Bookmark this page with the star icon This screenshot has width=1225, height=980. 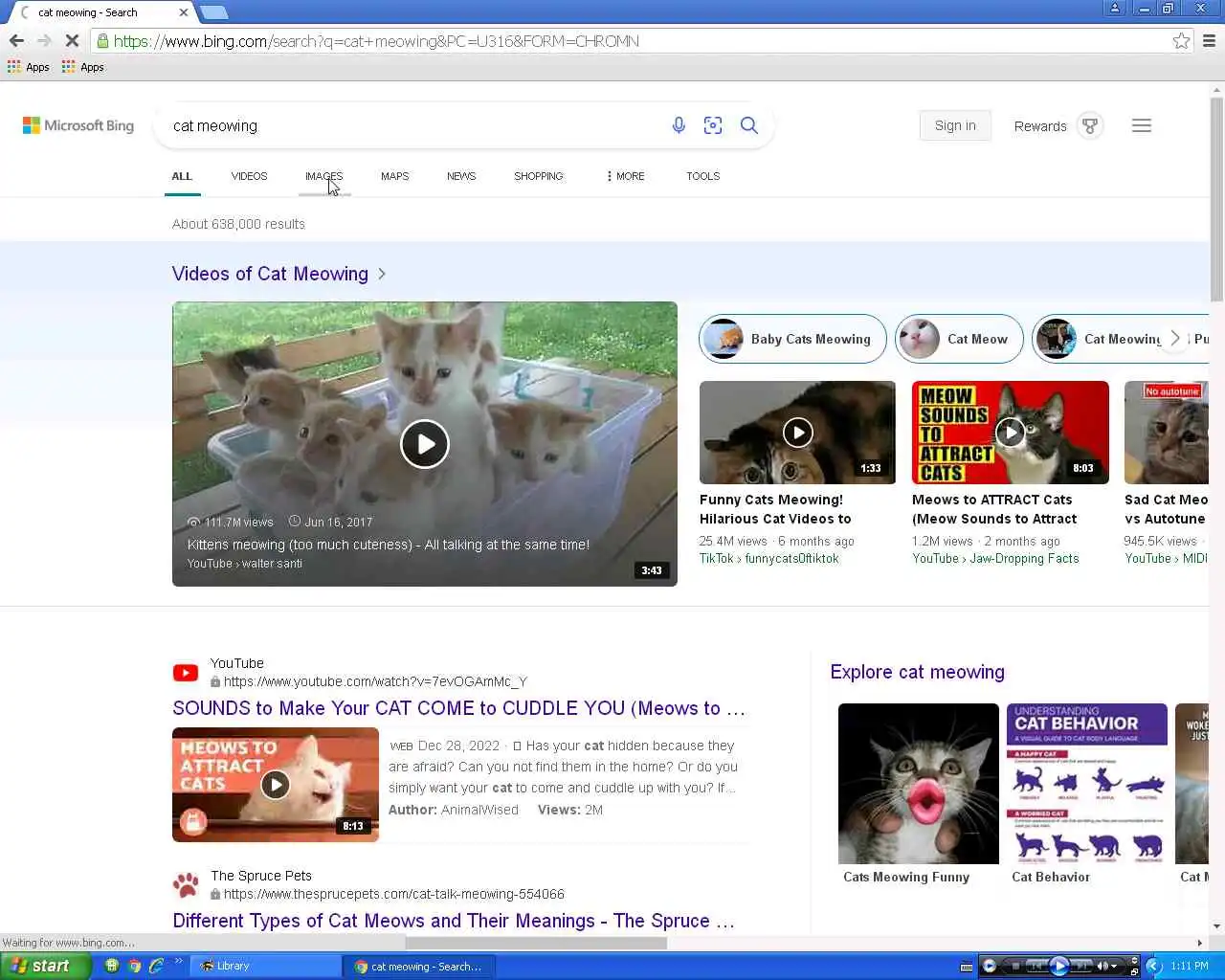pos(1181,40)
